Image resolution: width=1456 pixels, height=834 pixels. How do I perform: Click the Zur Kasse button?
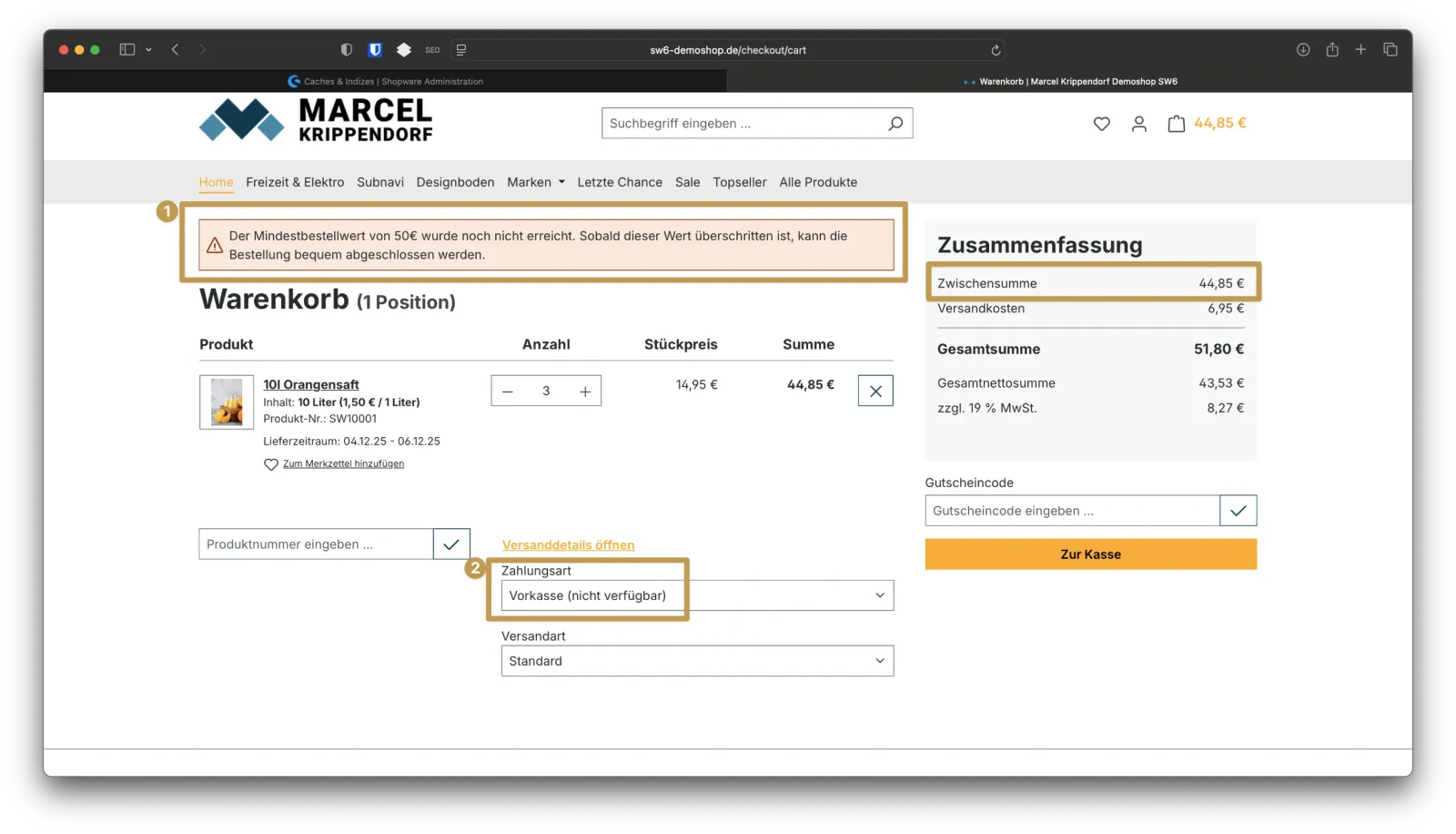coord(1090,554)
